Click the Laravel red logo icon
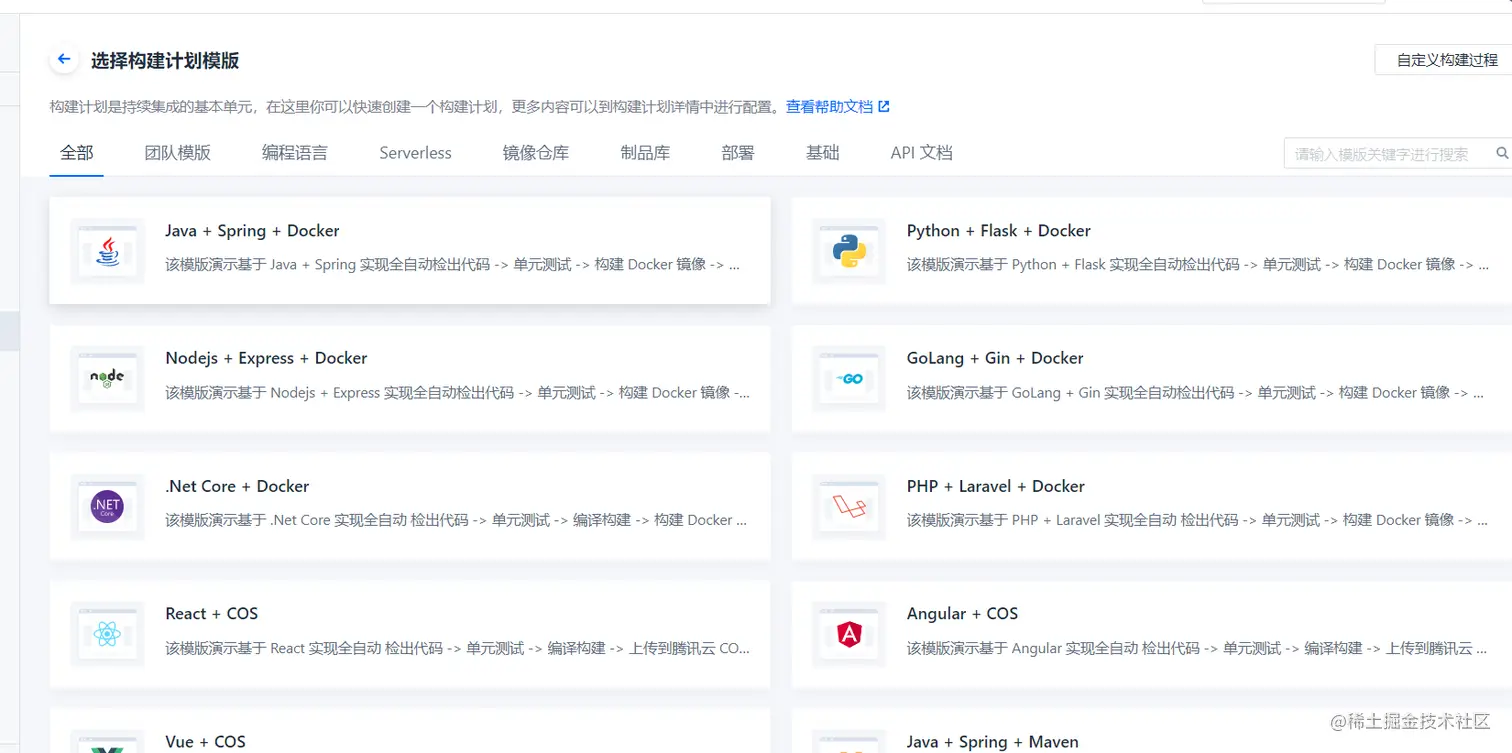The height and width of the screenshot is (753, 1512). click(x=849, y=507)
